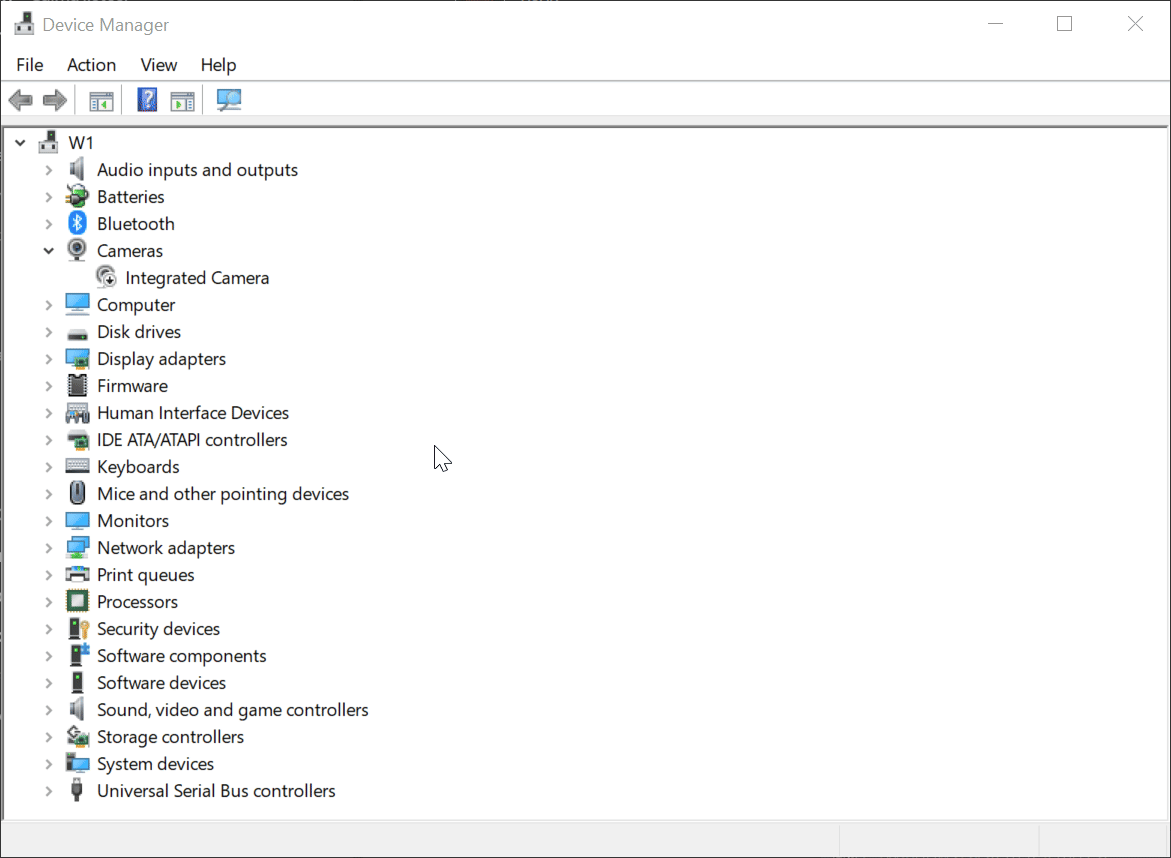Select the Processors label

click(x=137, y=602)
